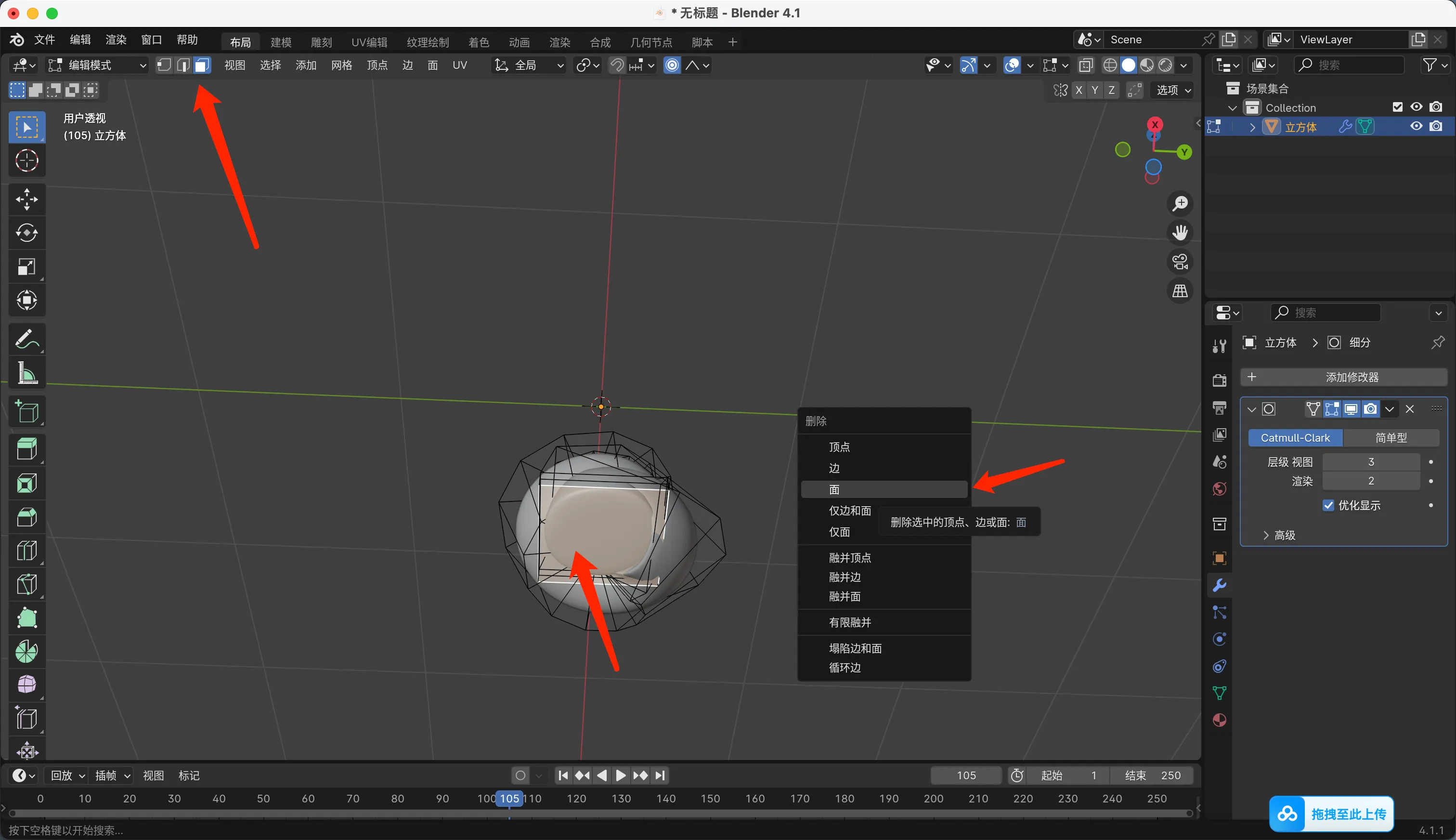Activate the Rotate tool
Screen dimensions: 1456x840
click(x=26, y=233)
